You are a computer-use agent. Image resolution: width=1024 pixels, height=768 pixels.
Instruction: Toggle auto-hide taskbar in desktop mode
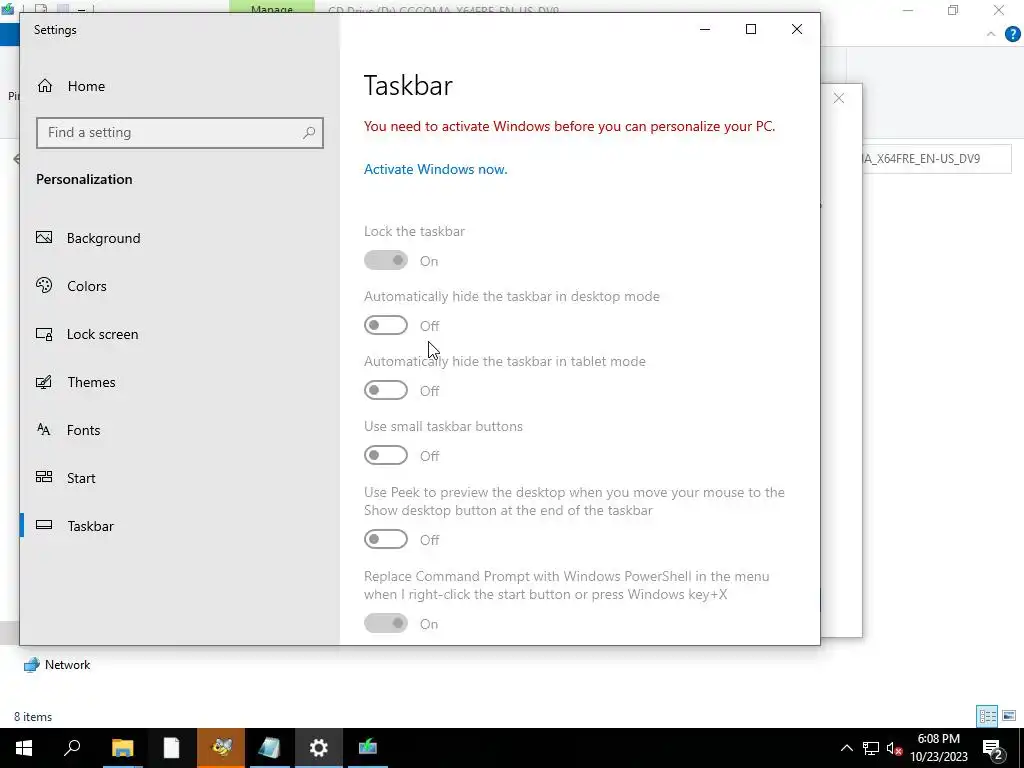(386, 325)
